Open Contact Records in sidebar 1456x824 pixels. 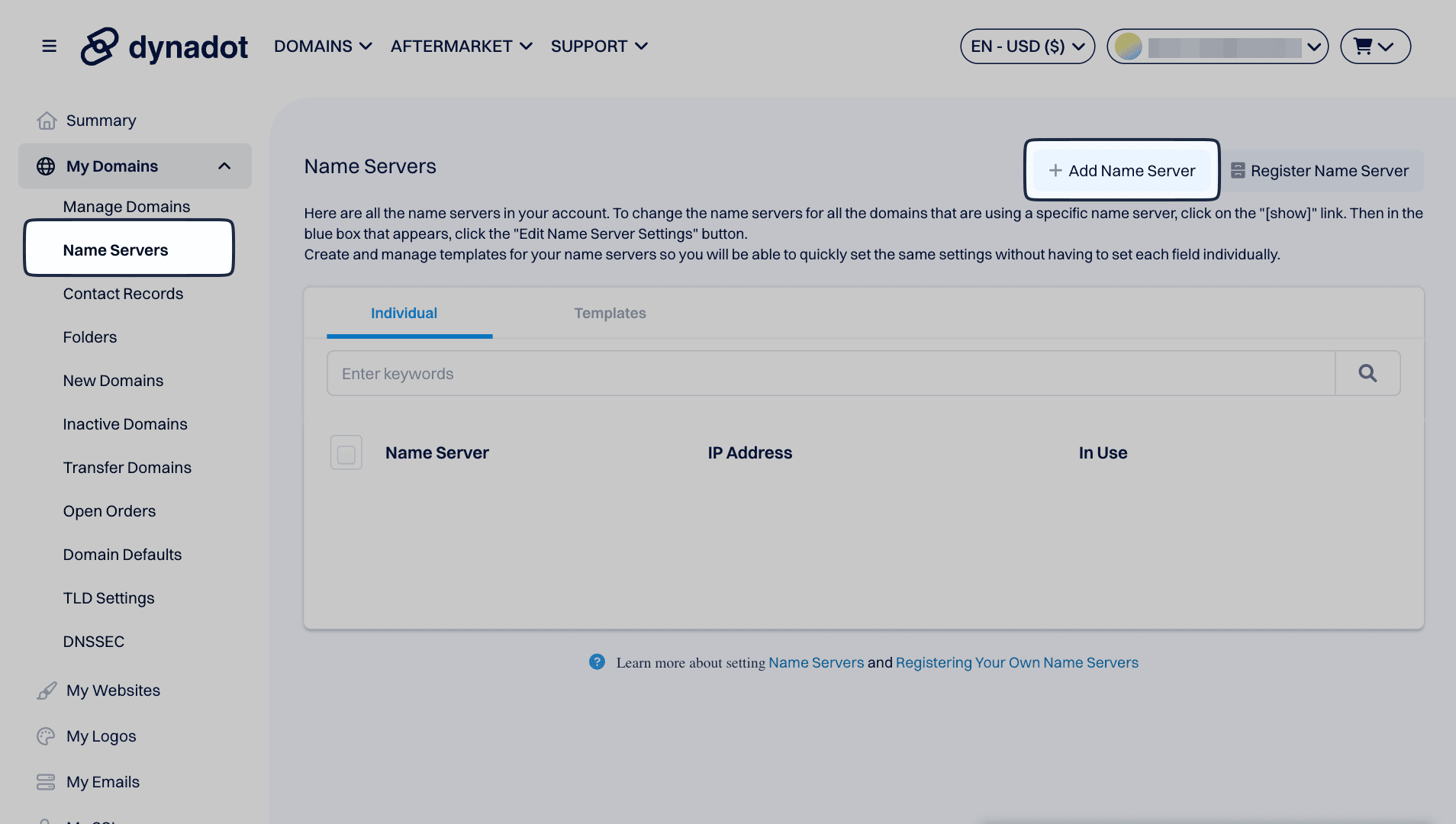click(x=123, y=294)
